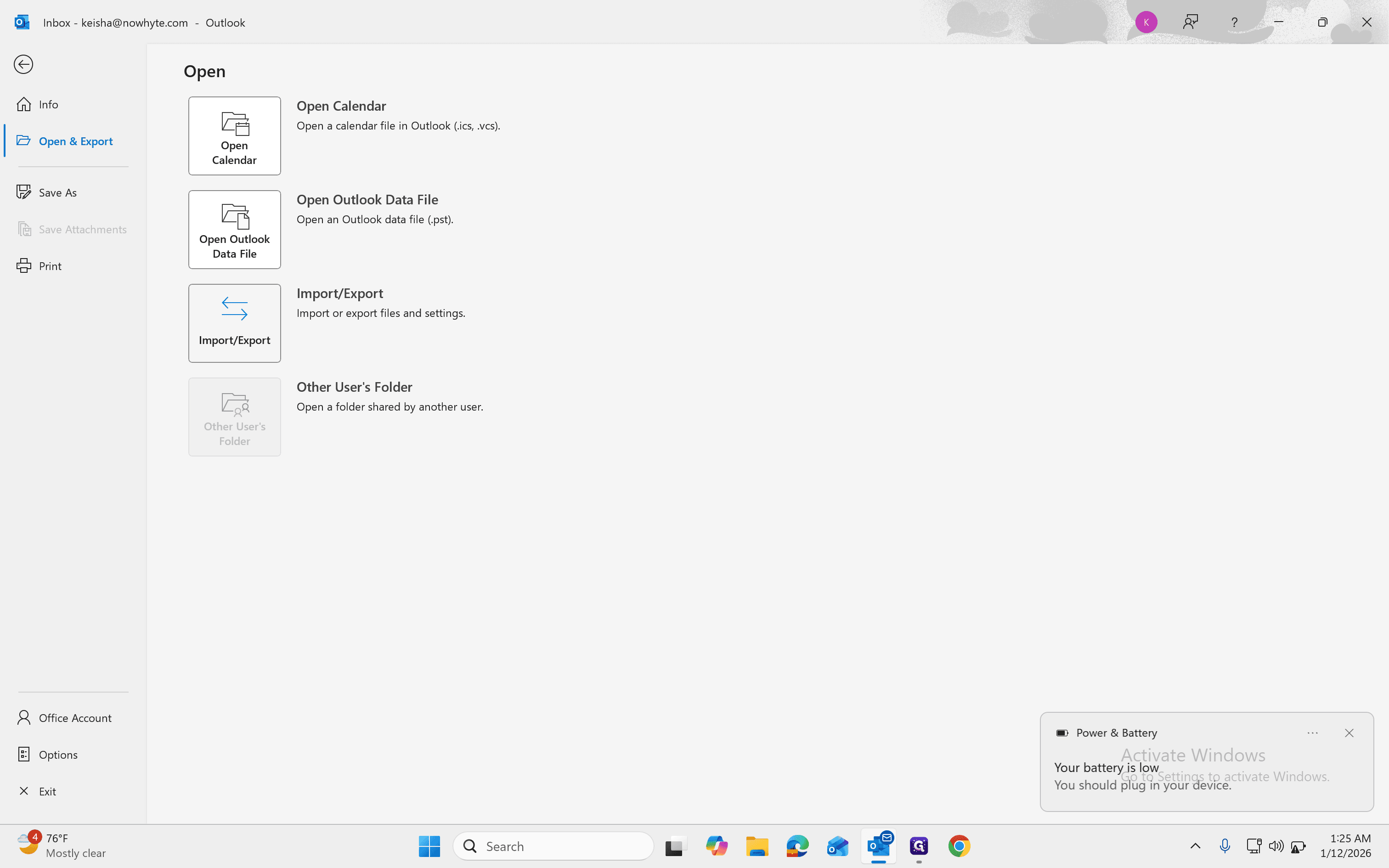Click the Other User's Folder heading
1389x868 pixels.
click(354, 387)
